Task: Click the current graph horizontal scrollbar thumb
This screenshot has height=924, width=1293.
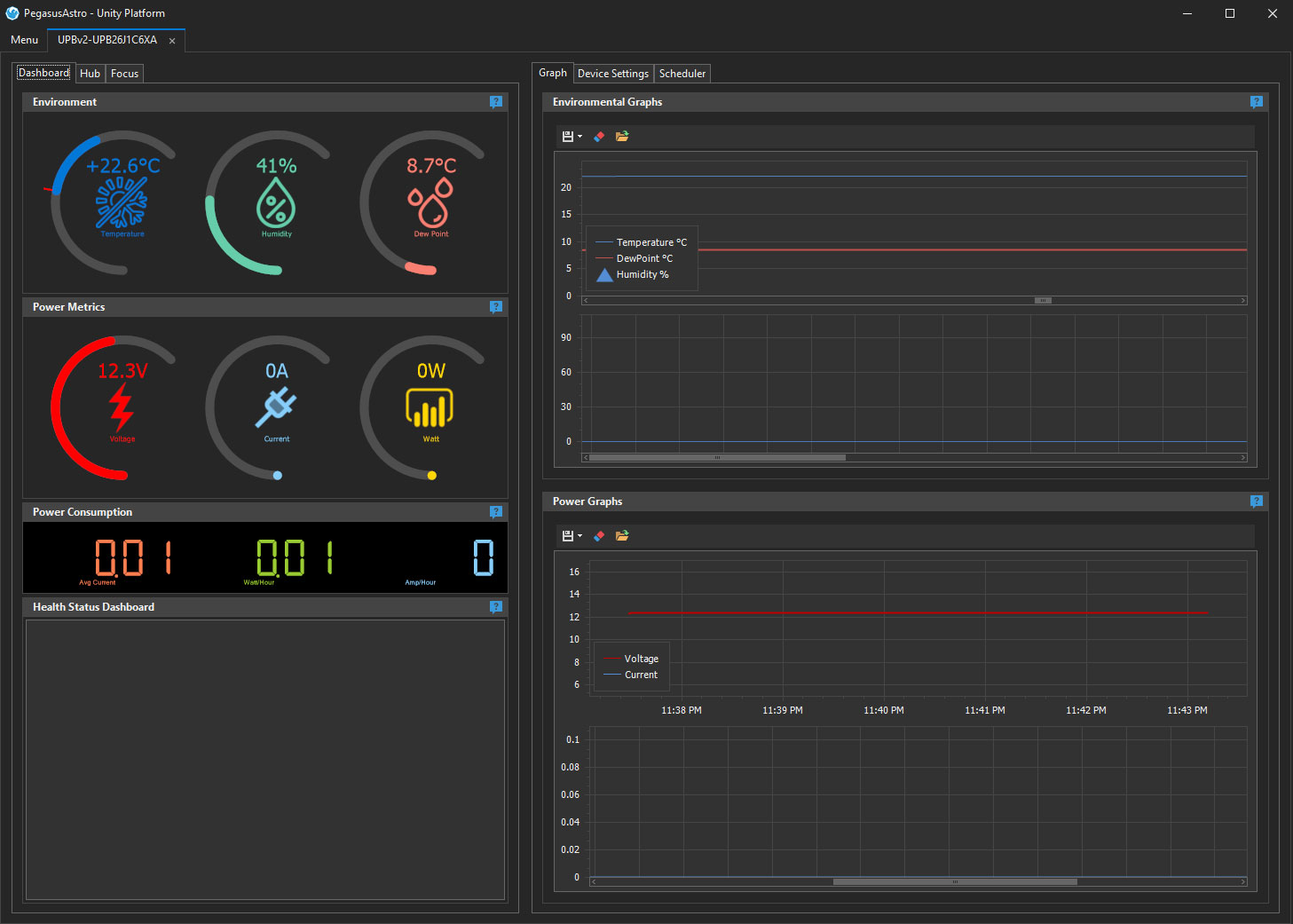Action: click(x=955, y=882)
